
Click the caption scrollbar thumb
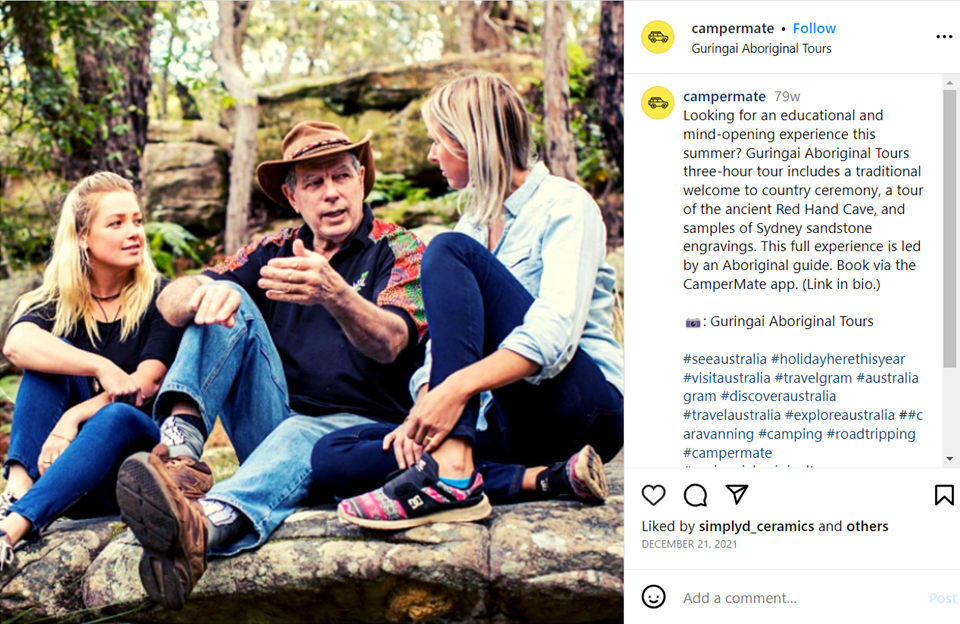coord(949,230)
